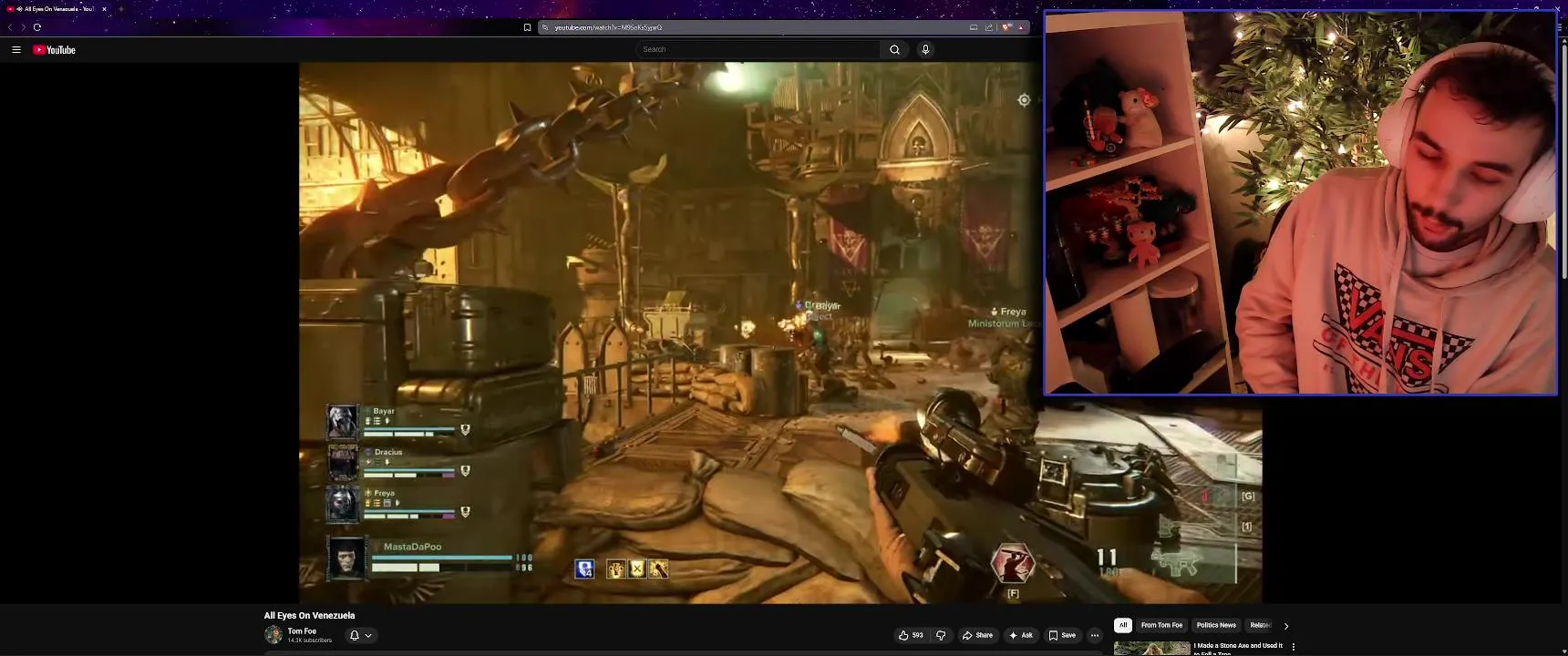
Task: Open the Brave Rewards triangle icon
Action: 1021,27
